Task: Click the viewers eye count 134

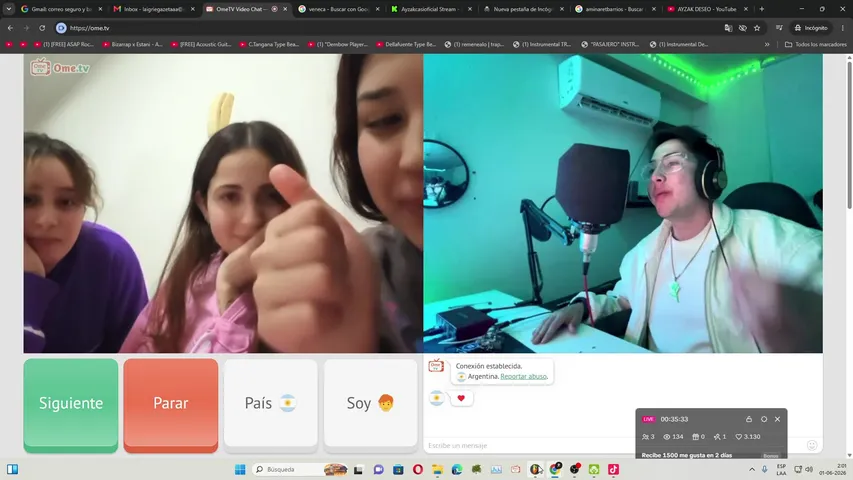Action: [673, 436]
